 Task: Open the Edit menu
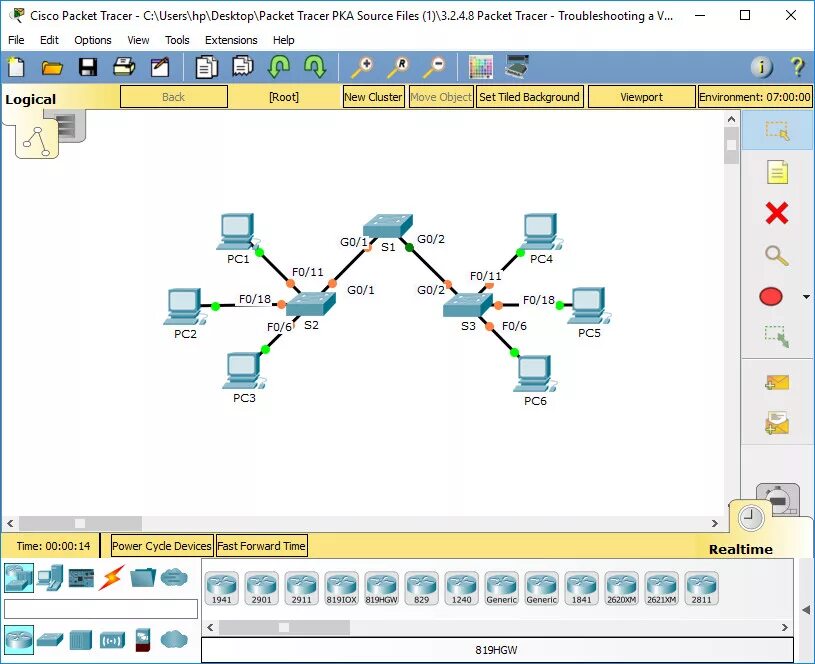click(49, 40)
